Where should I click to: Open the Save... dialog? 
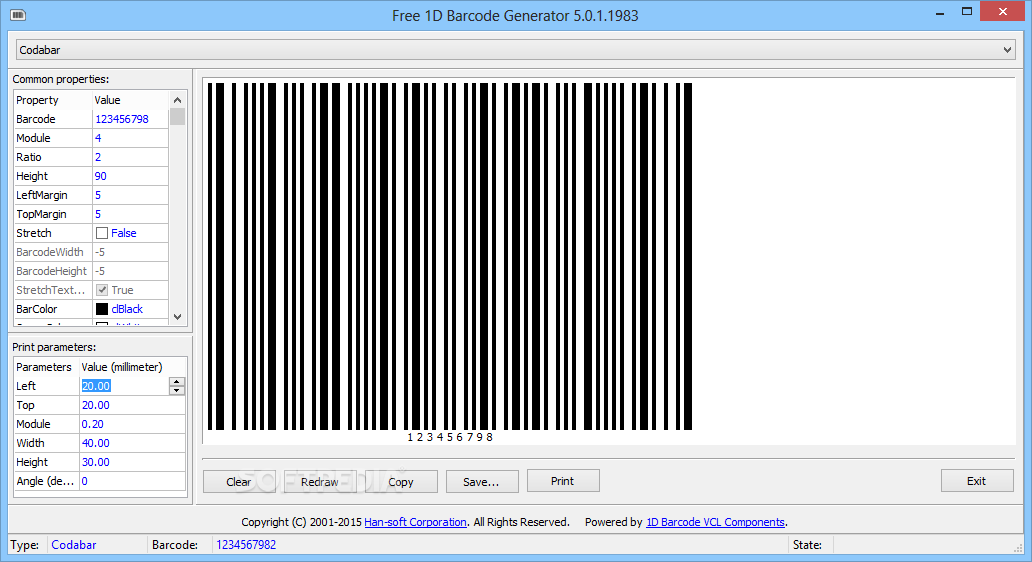pos(482,482)
